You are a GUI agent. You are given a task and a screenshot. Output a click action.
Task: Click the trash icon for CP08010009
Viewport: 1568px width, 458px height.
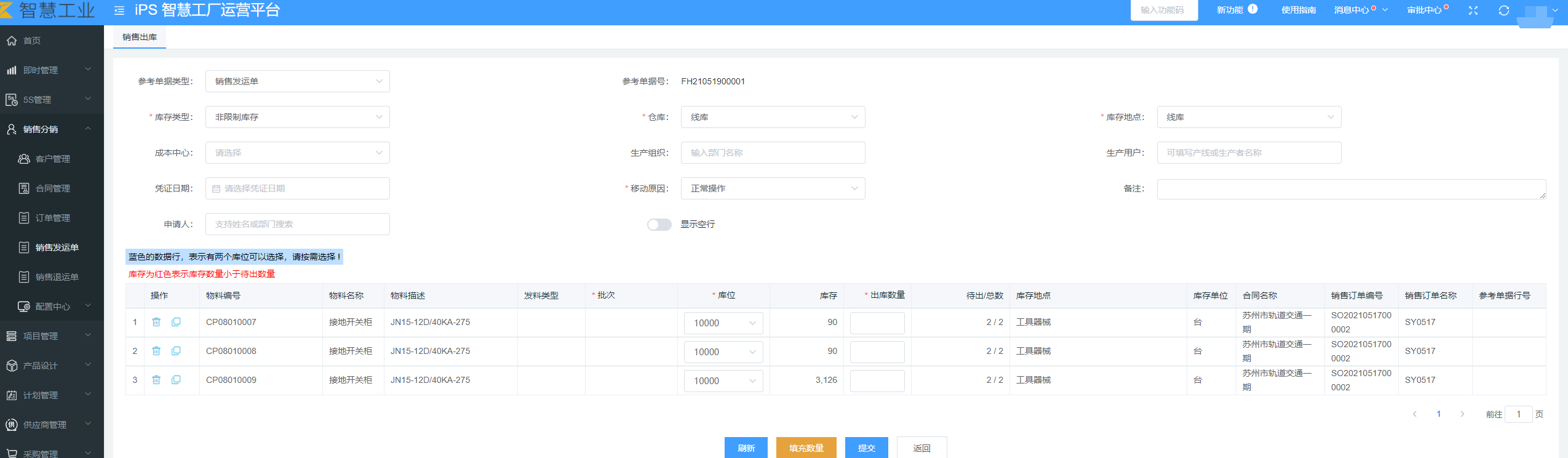point(156,380)
